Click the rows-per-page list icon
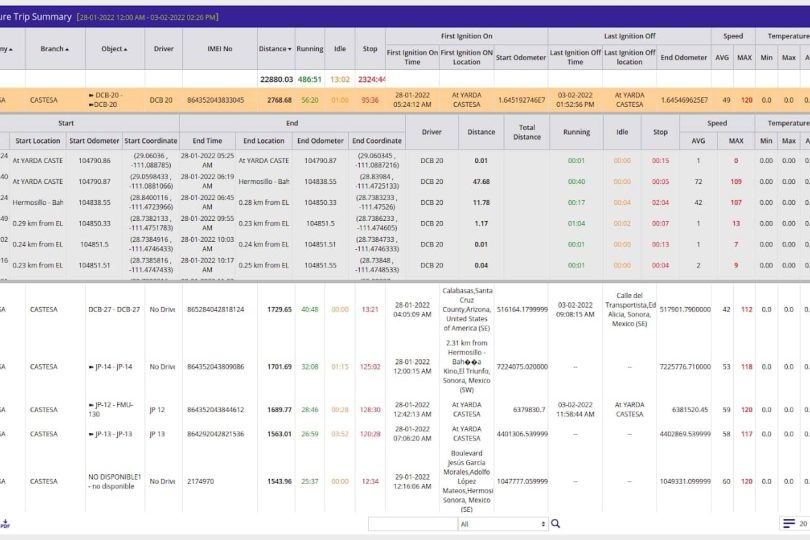Viewport: 810px width, 540px height. pos(789,523)
